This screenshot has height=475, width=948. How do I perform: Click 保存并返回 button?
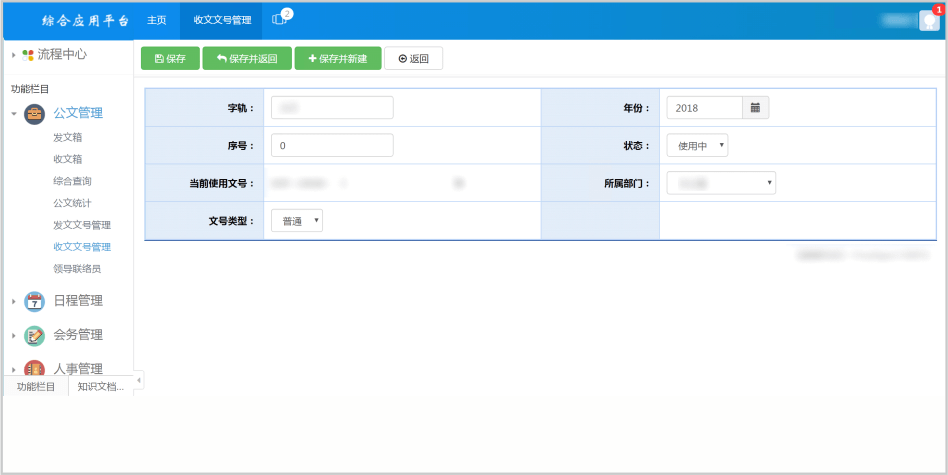pos(247,59)
